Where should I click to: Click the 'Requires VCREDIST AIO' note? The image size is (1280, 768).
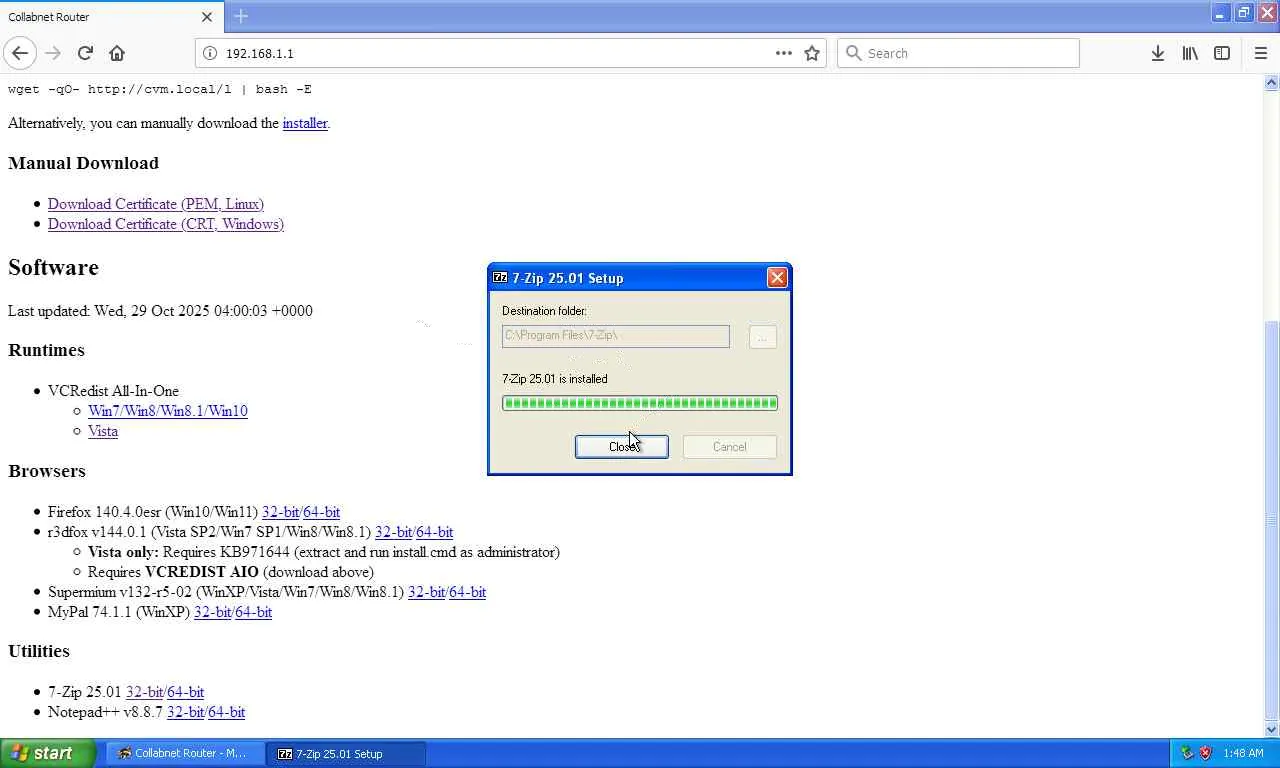(x=231, y=572)
